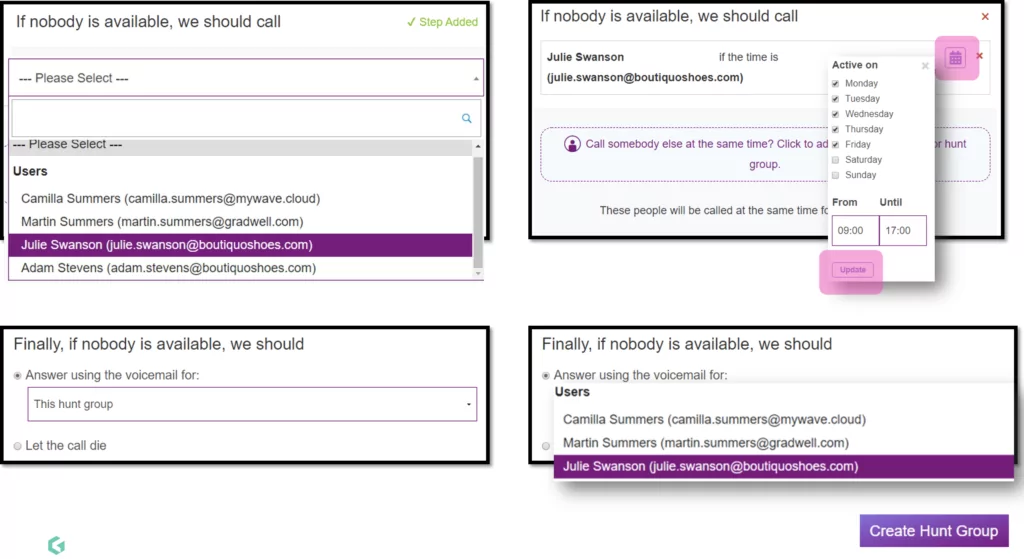Screen dimensions: 1024x559
Task: Select the Let the call die radio button
Action: point(18,446)
